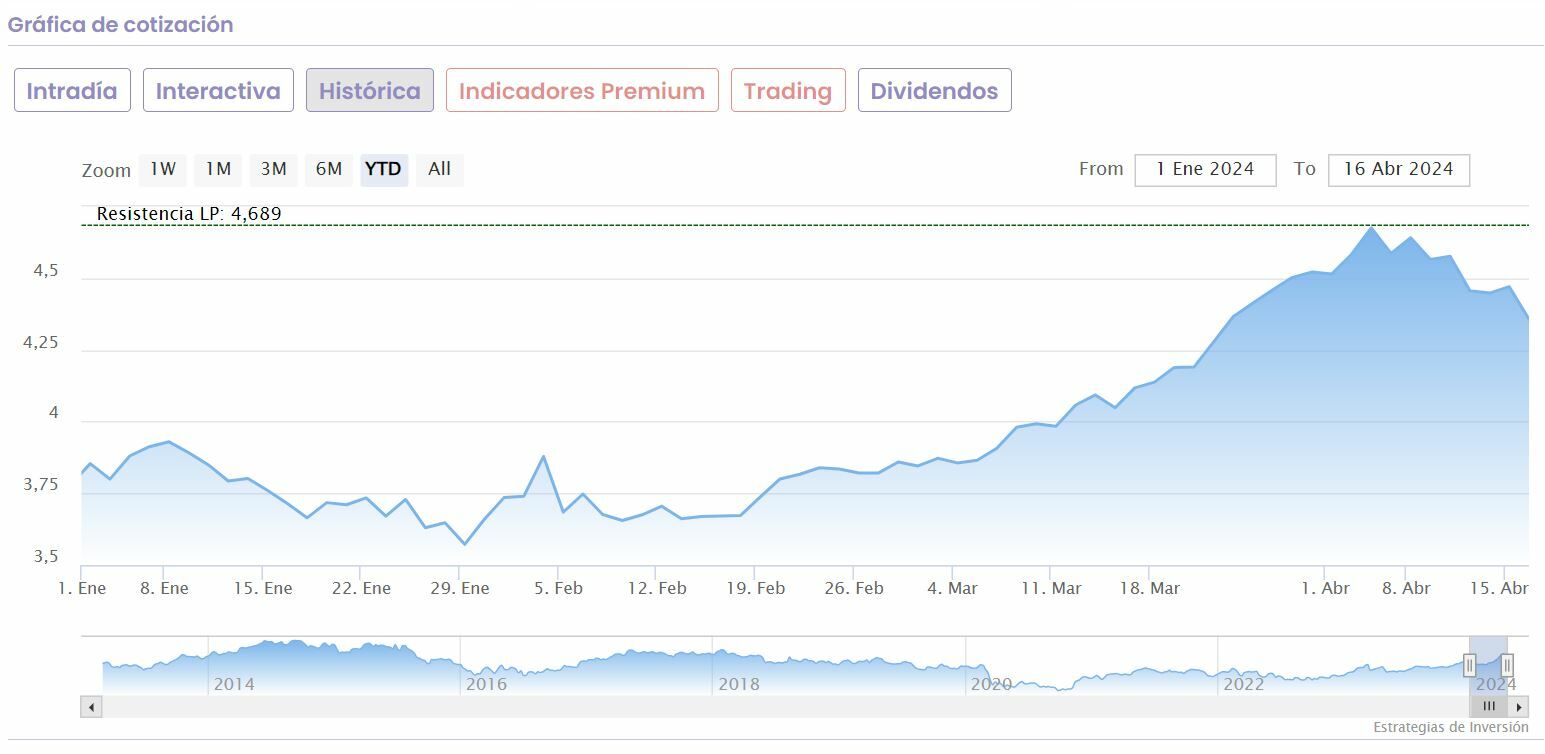Toggle the YTD zoom range
Screen dimensions: 1545x754
[x=383, y=170]
